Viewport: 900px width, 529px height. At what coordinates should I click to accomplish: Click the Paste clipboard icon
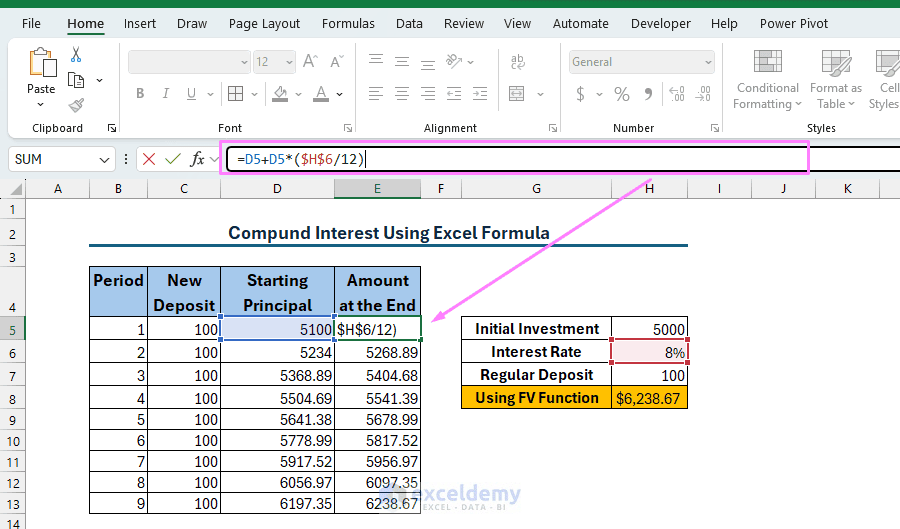coord(42,62)
